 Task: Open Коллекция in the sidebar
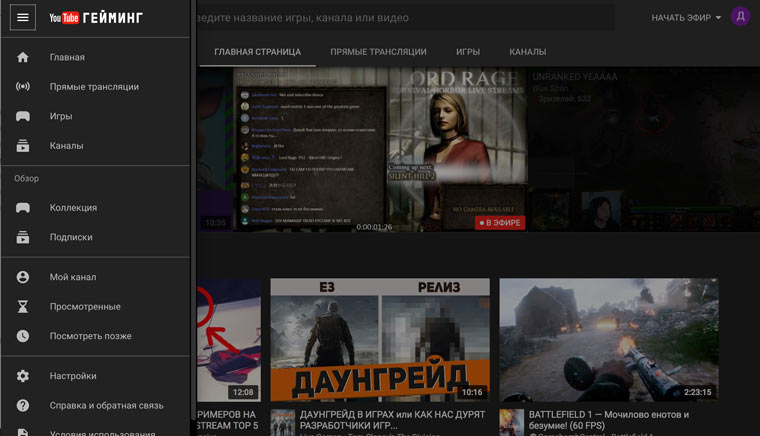coord(73,208)
